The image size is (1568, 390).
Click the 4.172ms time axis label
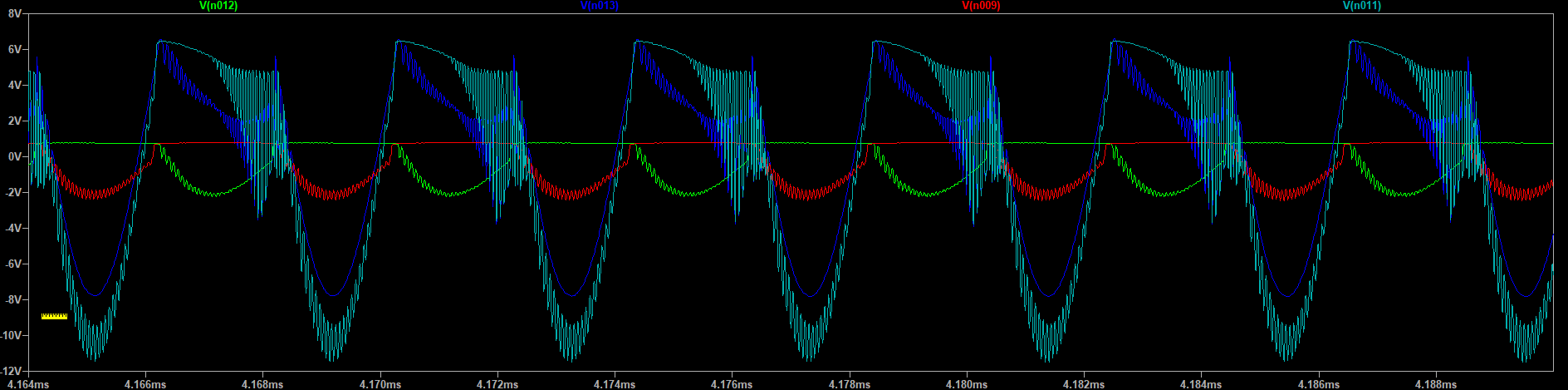tap(497, 384)
